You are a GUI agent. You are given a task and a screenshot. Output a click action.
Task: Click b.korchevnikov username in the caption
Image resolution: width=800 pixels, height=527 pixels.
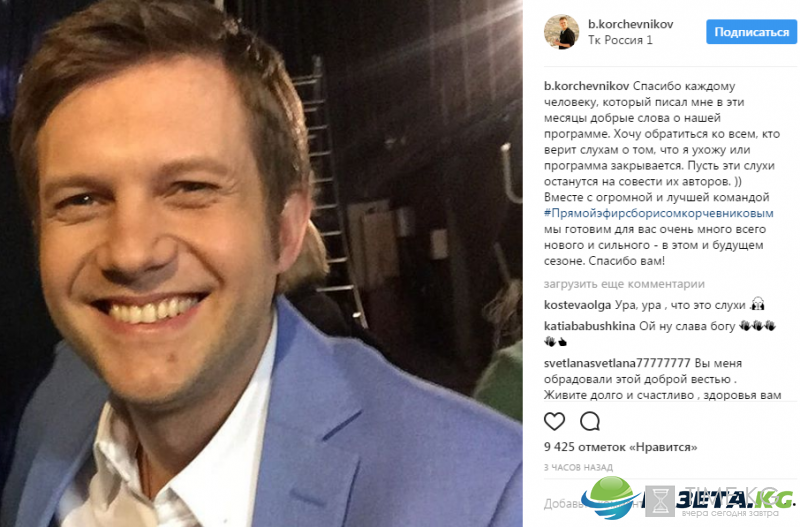click(x=586, y=86)
